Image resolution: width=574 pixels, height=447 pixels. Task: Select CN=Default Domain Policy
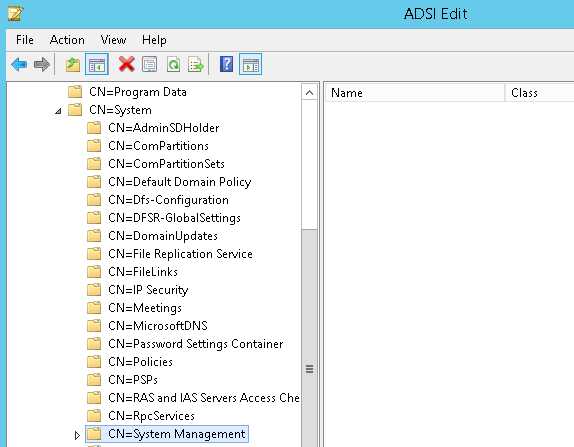180,182
